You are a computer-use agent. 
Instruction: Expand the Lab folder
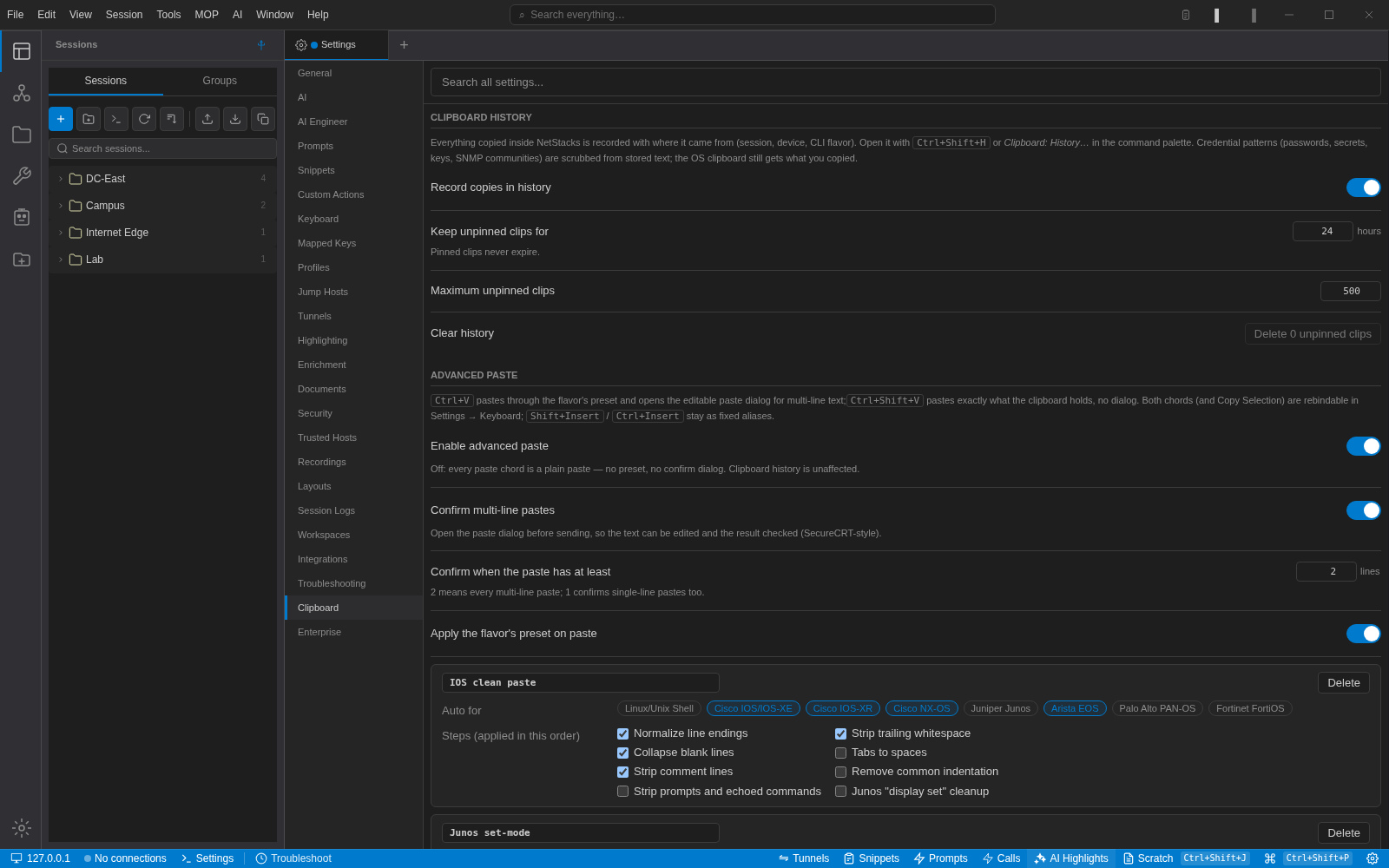click(x=162, y=260)
